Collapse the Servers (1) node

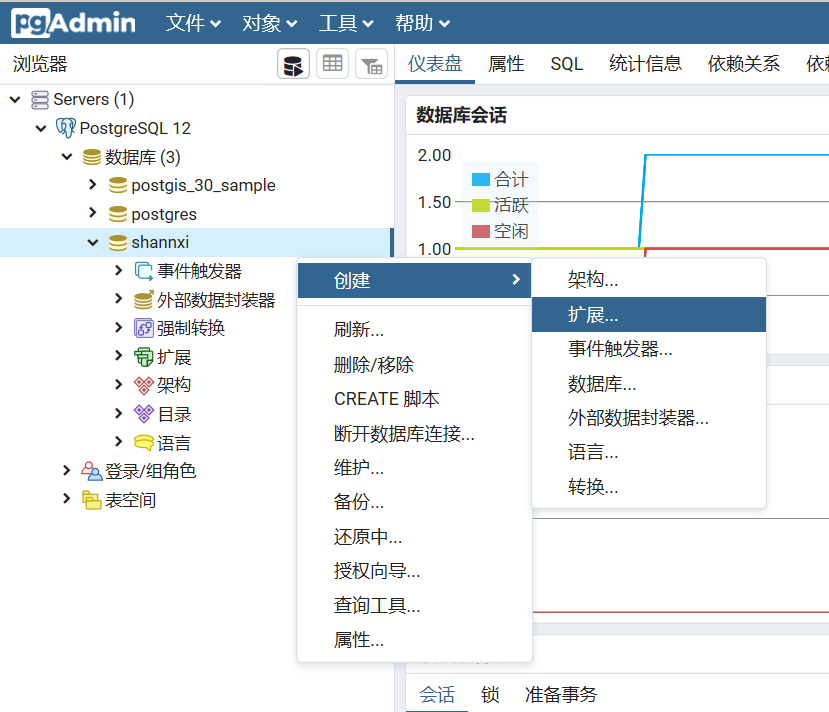click(15, 99)
